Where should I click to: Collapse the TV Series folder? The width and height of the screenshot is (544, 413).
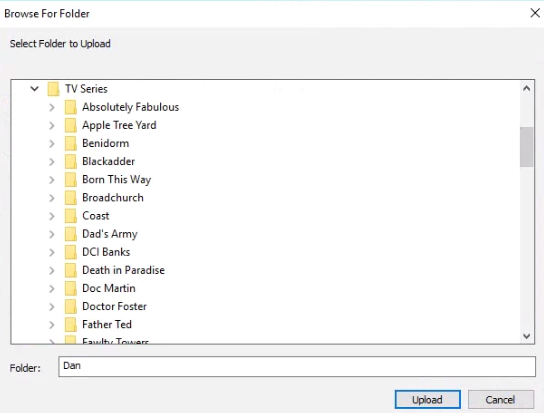34,89
